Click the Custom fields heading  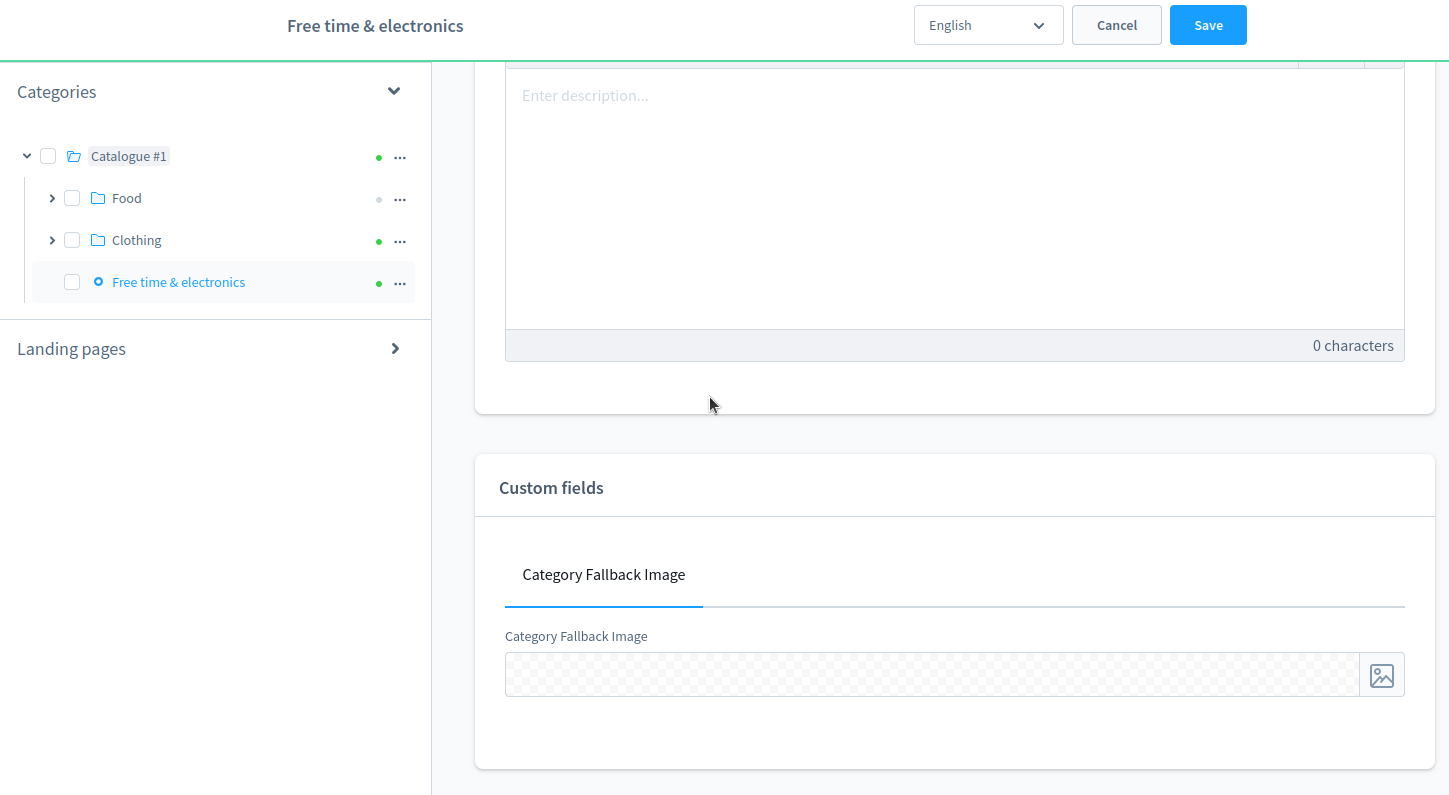(551, 488)
